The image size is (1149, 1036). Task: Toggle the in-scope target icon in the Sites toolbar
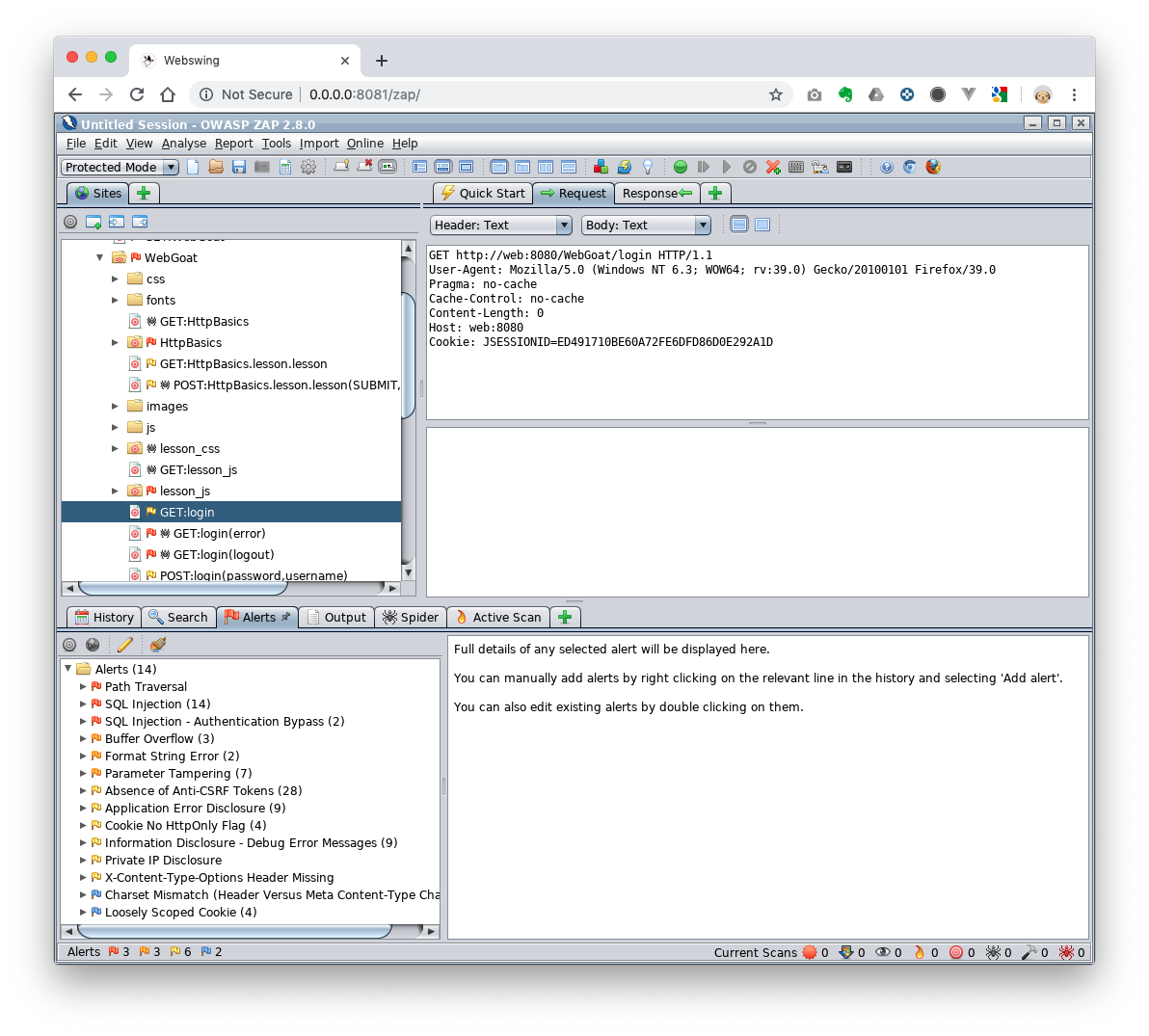[70, 222]
